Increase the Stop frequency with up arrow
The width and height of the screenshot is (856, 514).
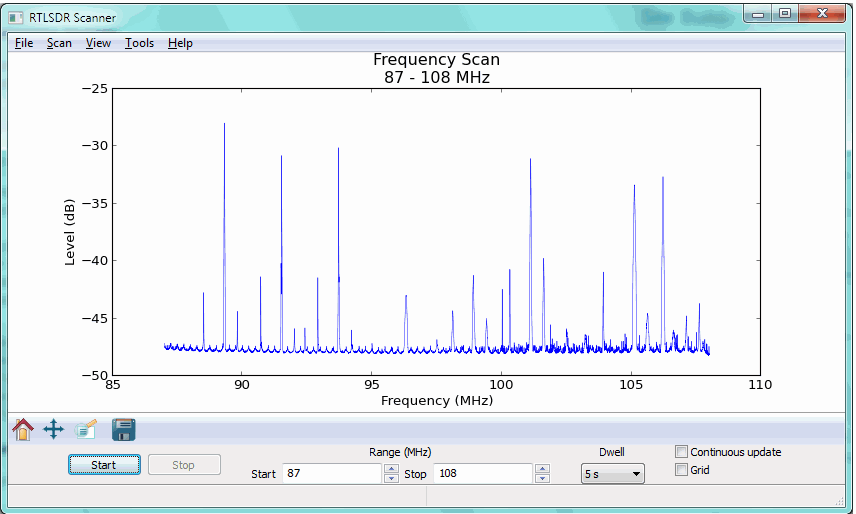(542, 469)
